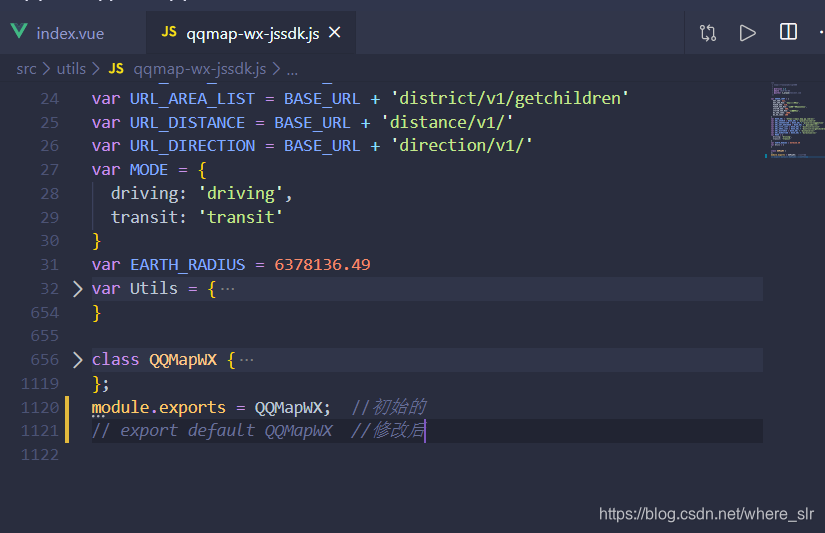
Task: Click module.exports on line 1120
Action: (158, 408)
